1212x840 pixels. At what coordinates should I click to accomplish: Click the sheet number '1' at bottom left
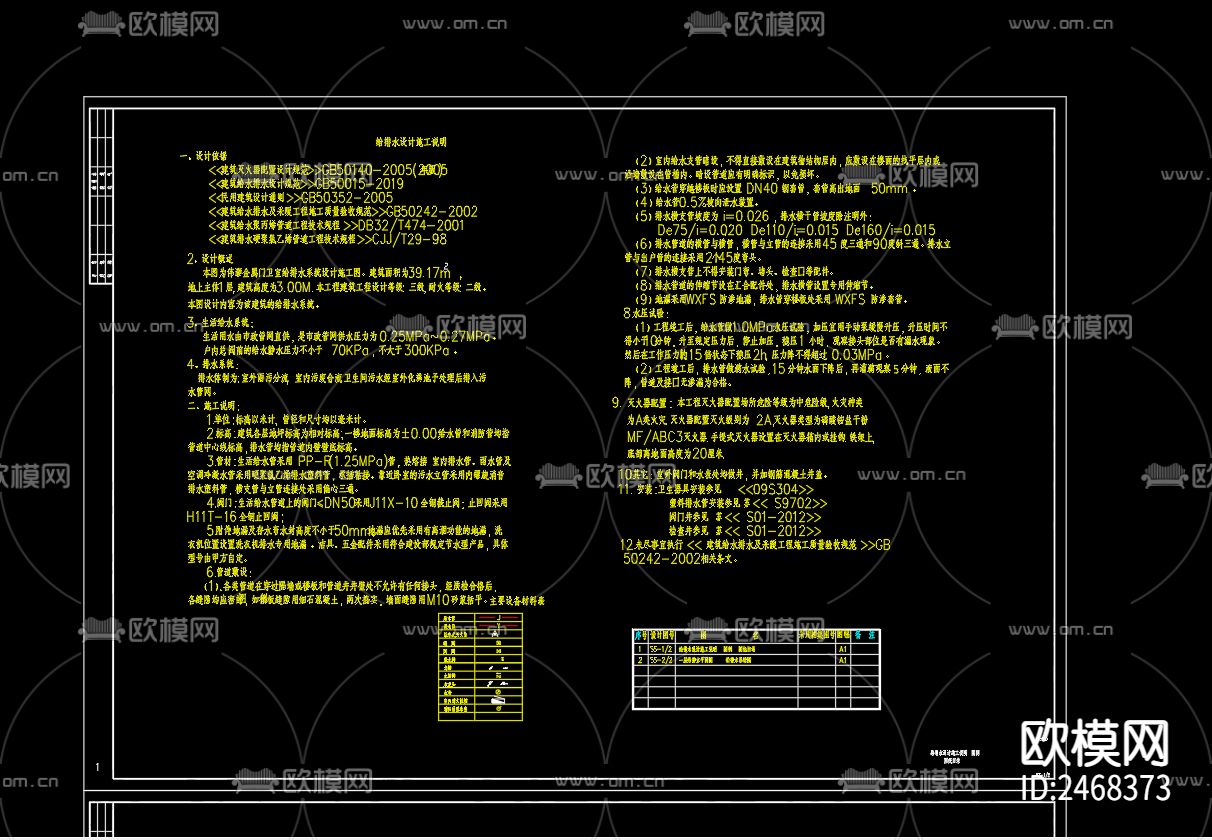pyautogui.click(x=98, y=768)
